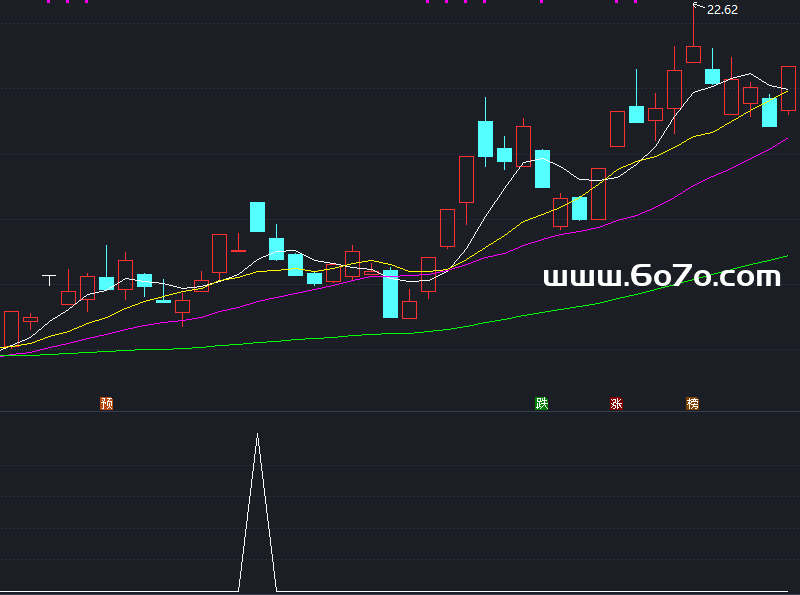Select the gray hollow candle left of 涨 marker
This screenshot has height=595, width=800.
[598, 193]
